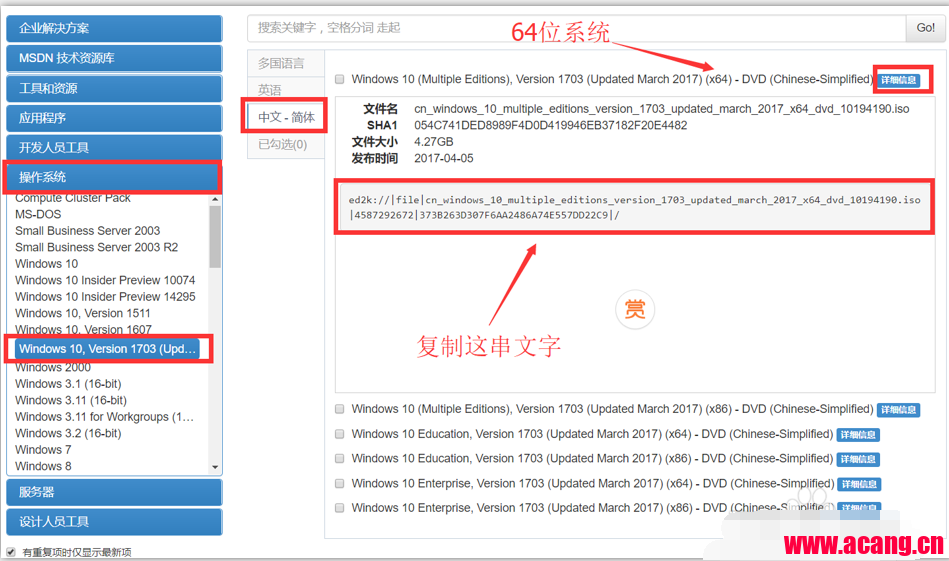Screen dimensions: 949x561
Task: Expand 开发人员工具 category
Action: point(114,148)
